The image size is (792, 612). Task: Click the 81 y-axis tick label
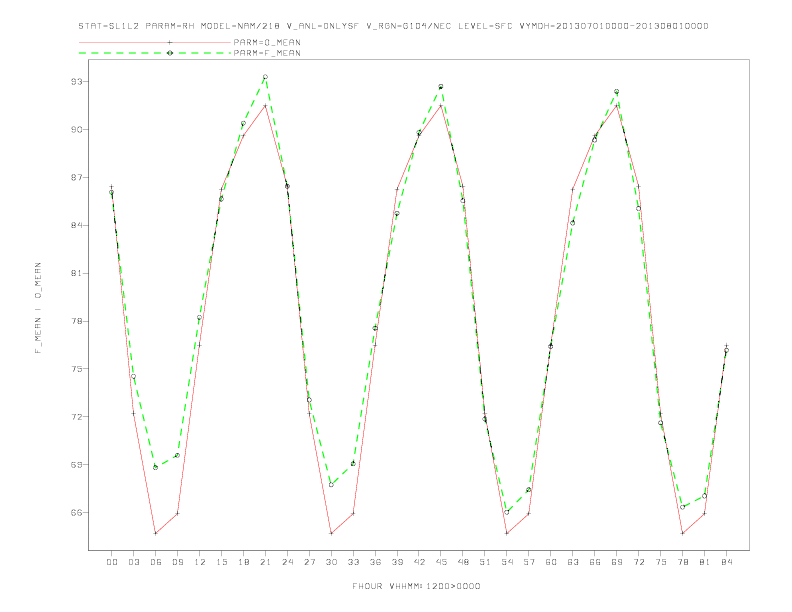pos(76,273)
